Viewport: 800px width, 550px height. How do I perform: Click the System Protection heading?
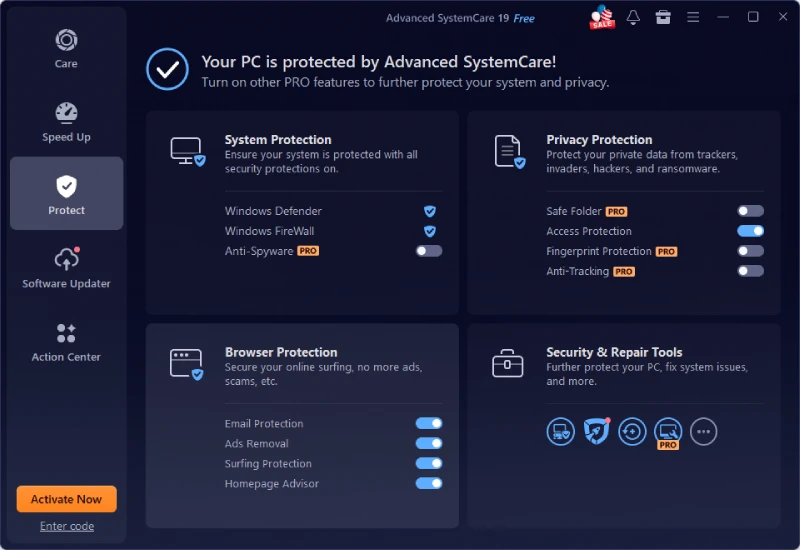coord(278,140)
